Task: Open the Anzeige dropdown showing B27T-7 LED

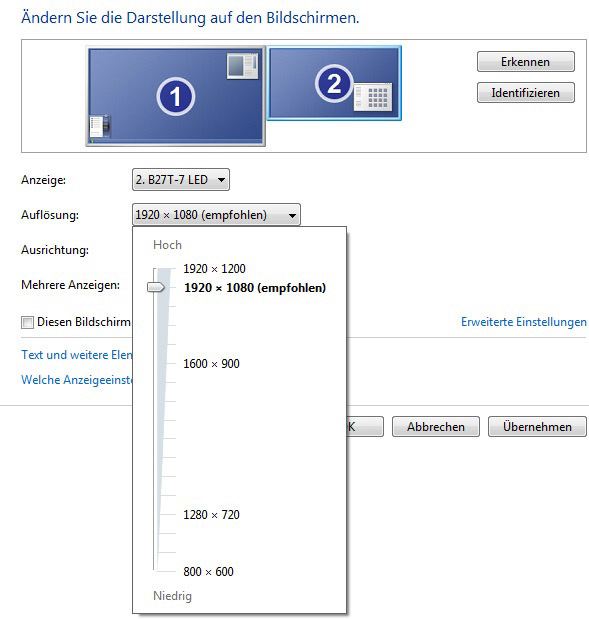Action: (181, 180)
